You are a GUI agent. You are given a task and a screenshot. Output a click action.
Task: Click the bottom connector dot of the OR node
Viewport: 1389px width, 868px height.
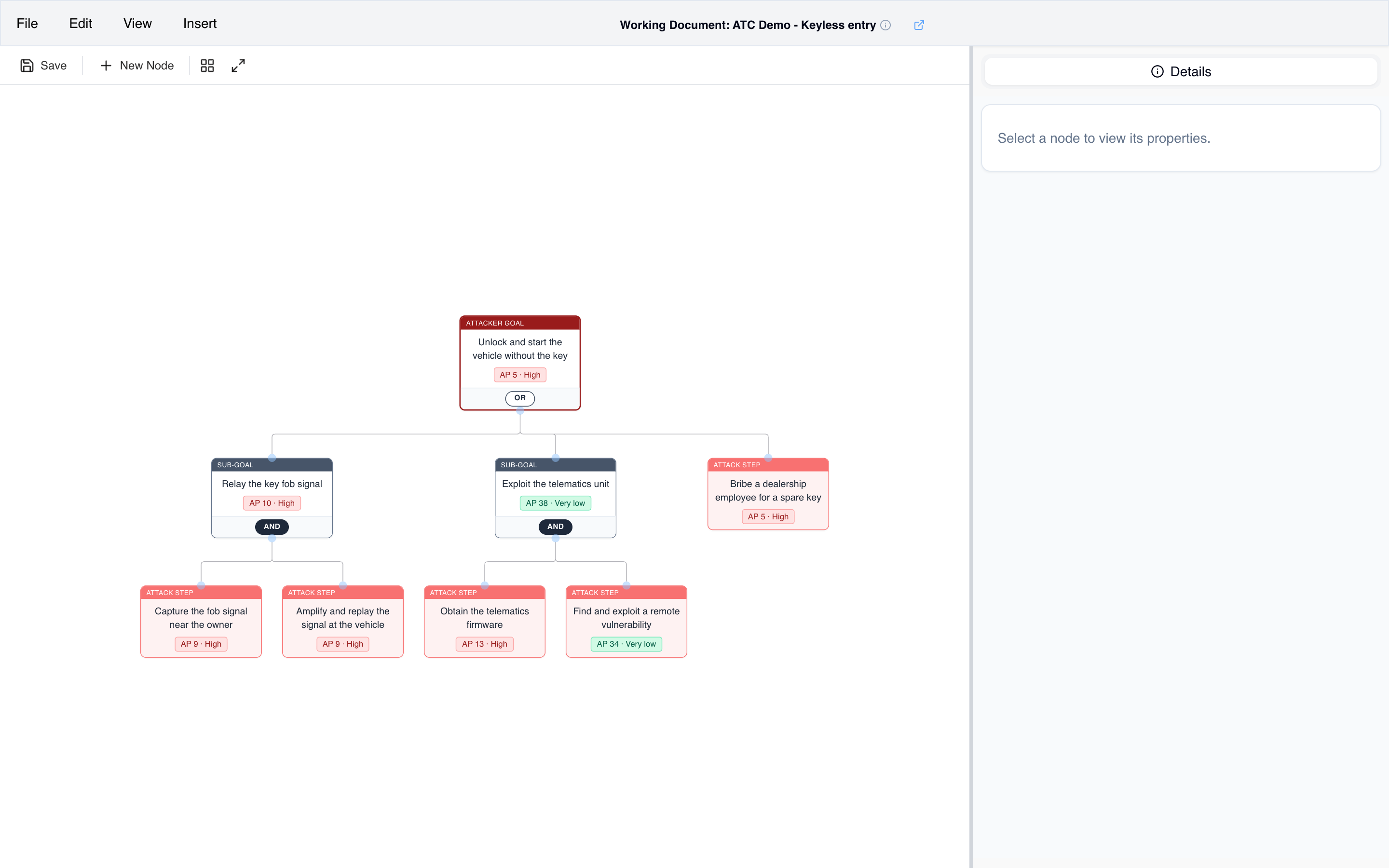(520, 410)
